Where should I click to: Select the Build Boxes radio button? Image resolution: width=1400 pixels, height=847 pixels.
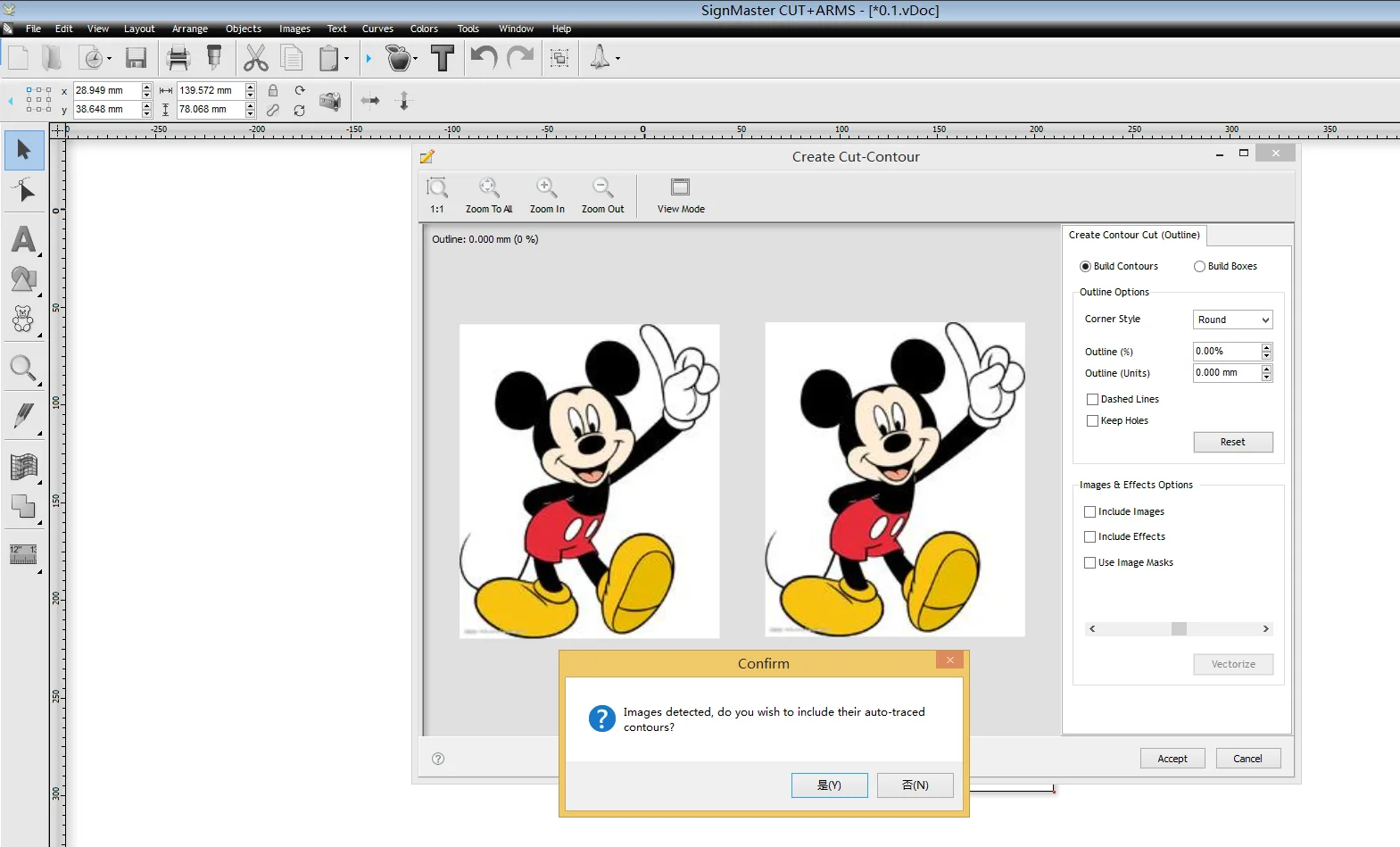point(1199,267)
